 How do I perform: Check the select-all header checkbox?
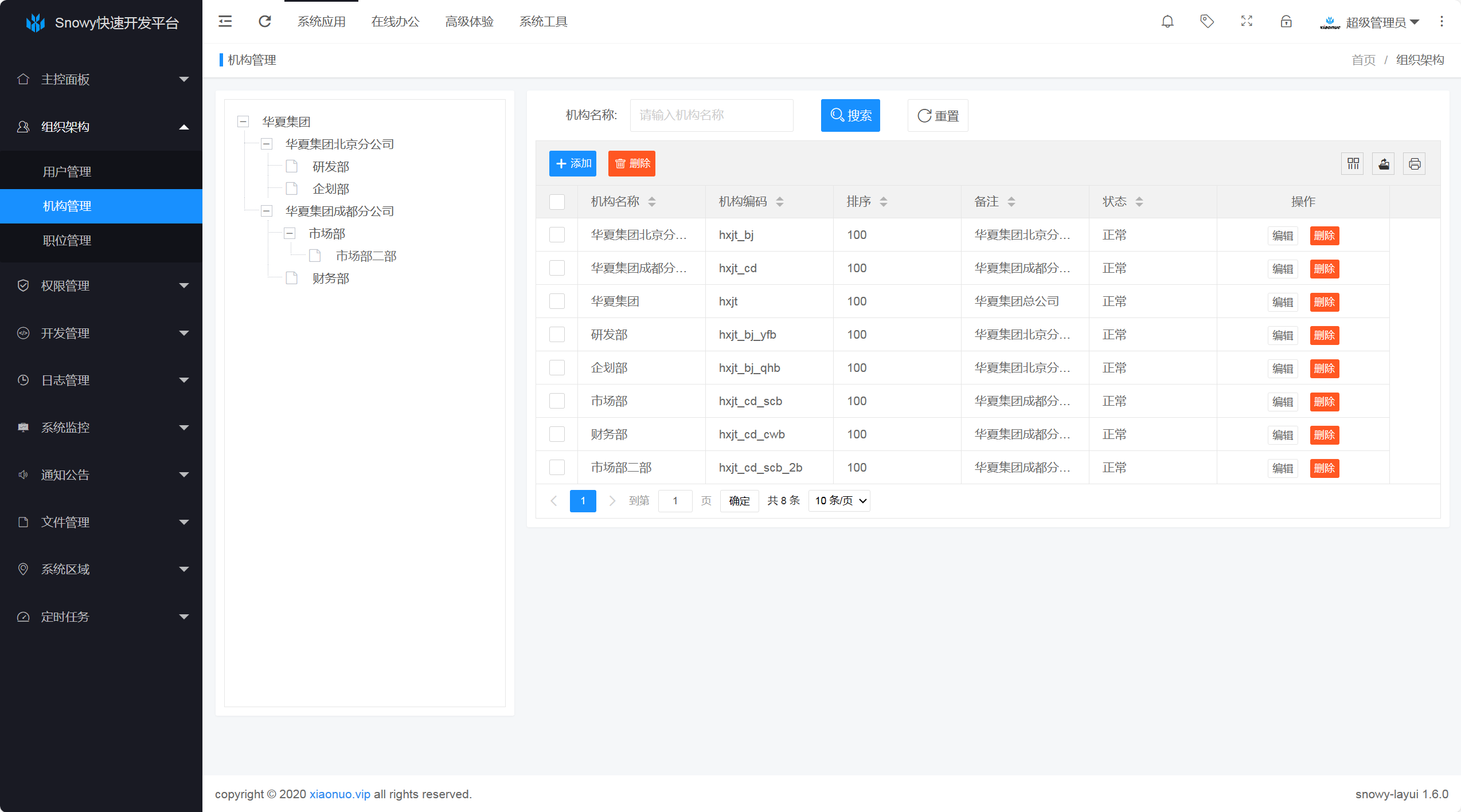[557, 202]
